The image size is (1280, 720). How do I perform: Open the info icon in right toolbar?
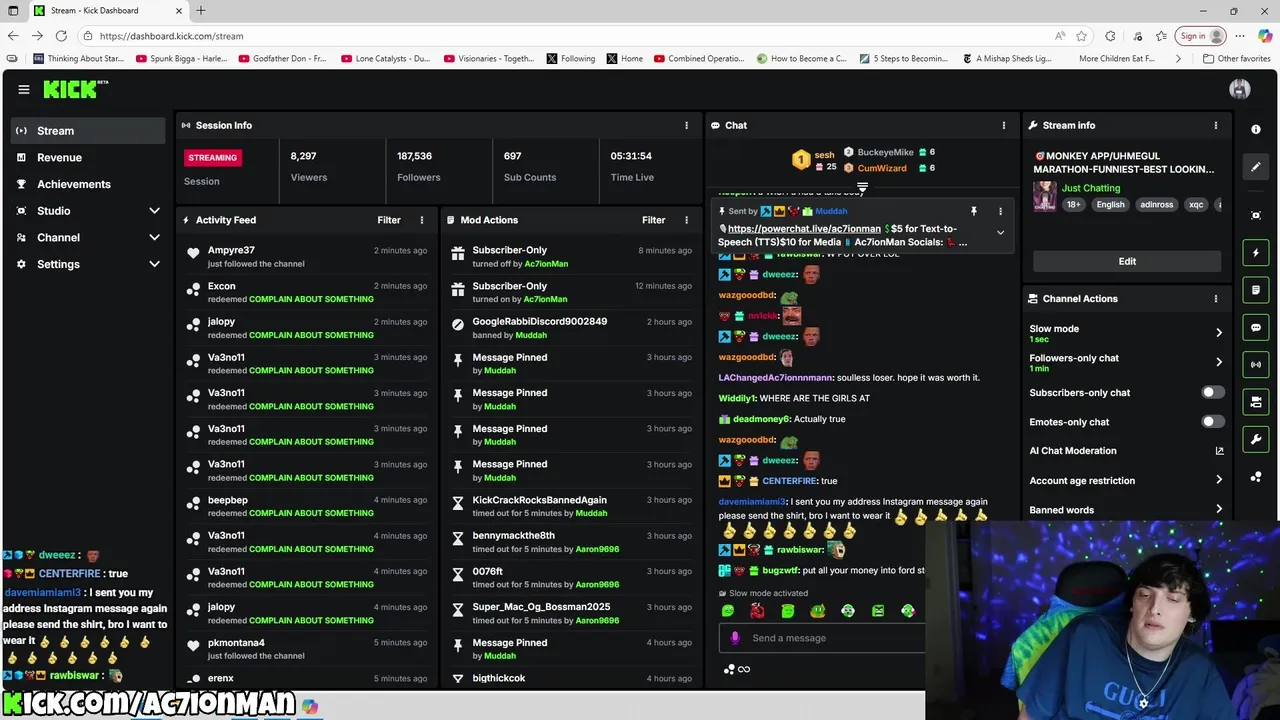click(x=1256, y=130)
